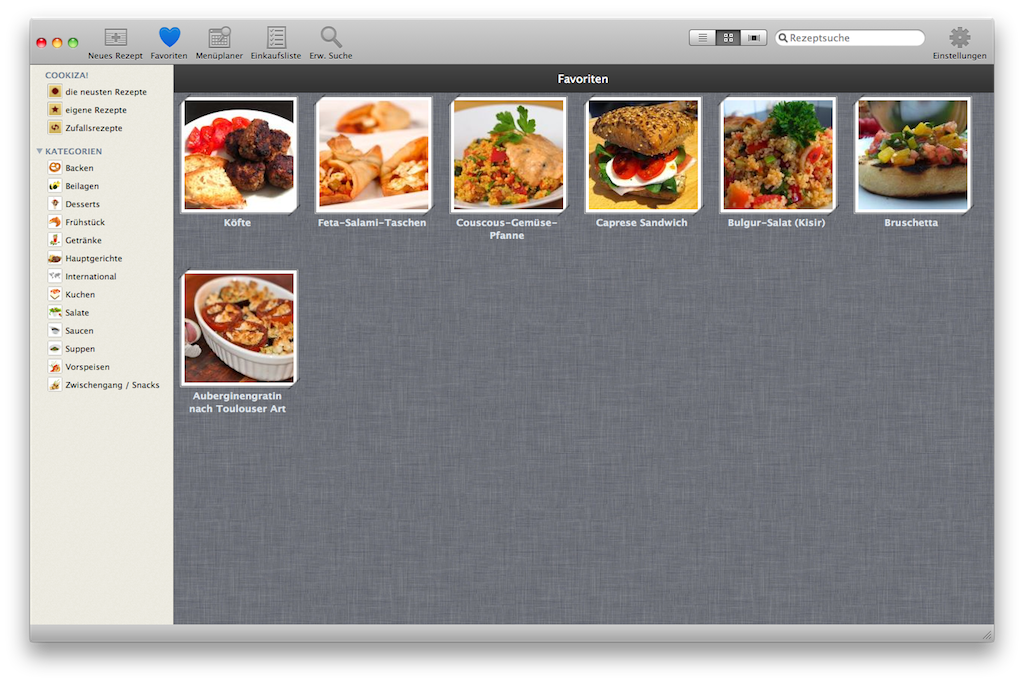This screenshot has height=678, width=1024.
Task: Select the Feta-Salami-Taschen recipe thumbnail
Action: tap(374, 155)
